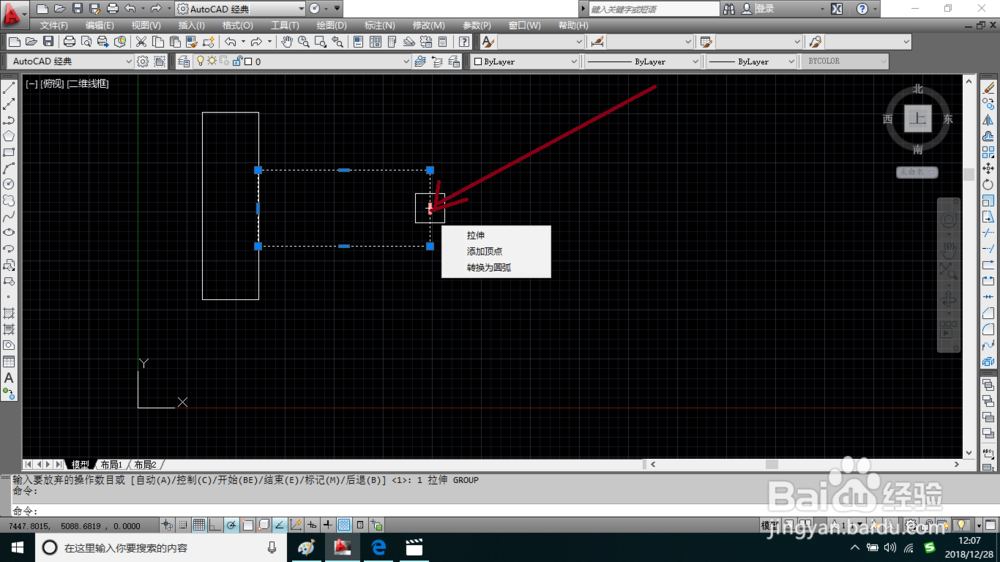The image size is (1000, 562).
Task: Open the AutoCAD 经典 workspace dropdown in title bar
Action: tap(241, 9)
